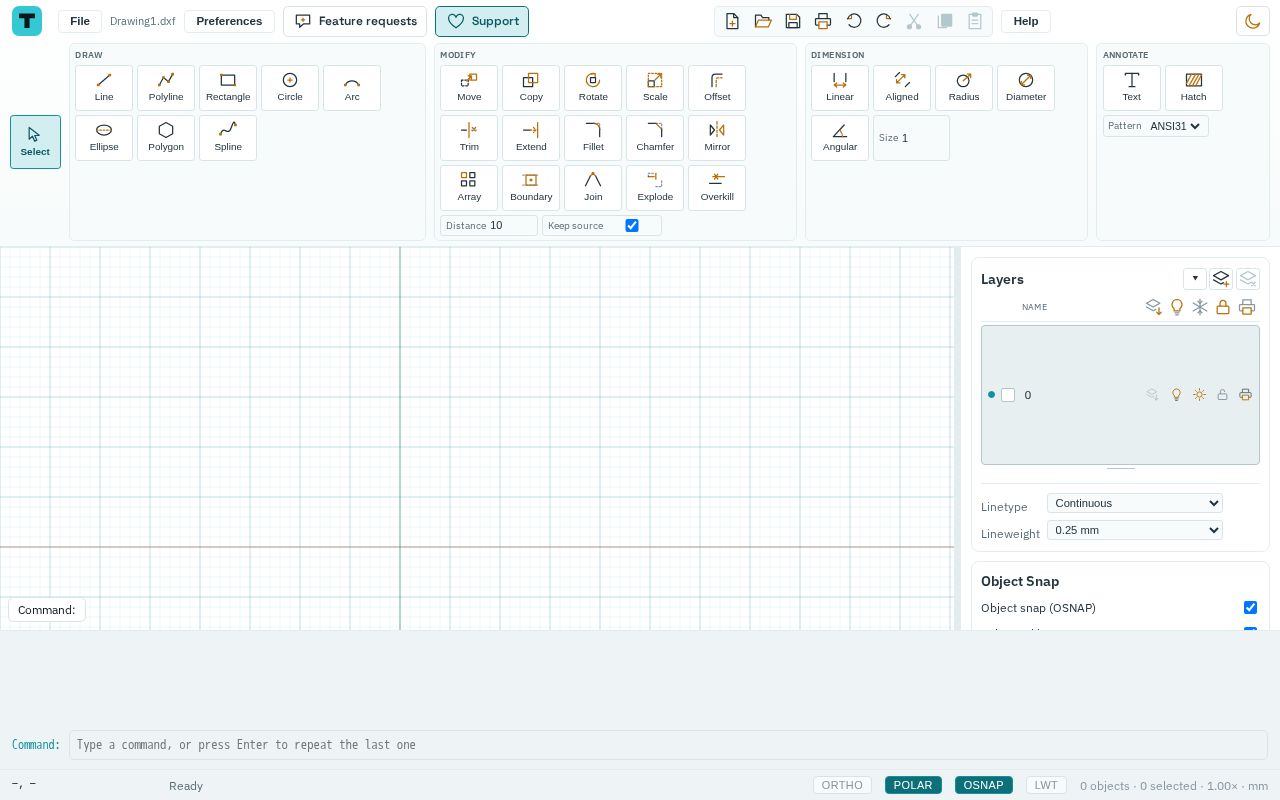
Task: Select the Rotate tool
Action: (x=593, y=88)
